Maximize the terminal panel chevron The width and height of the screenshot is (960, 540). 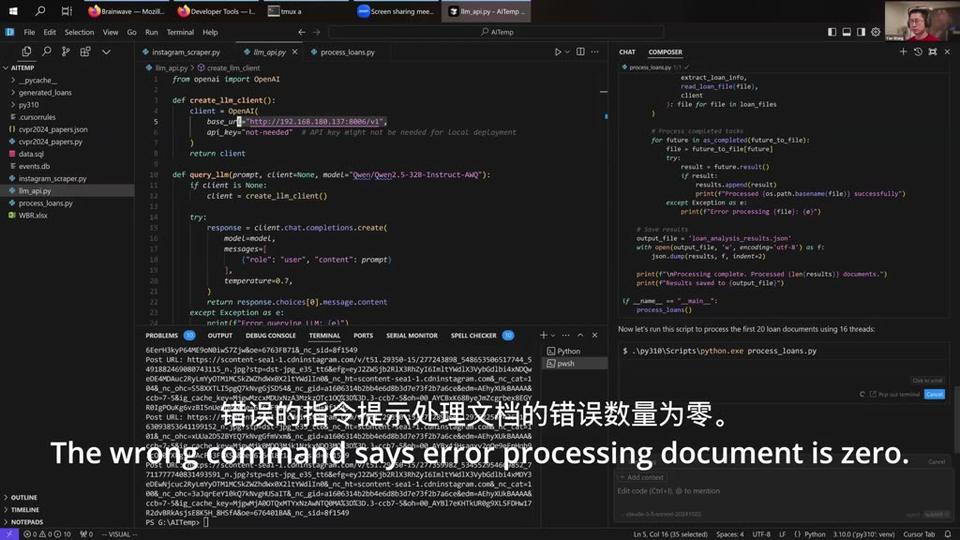coord(580,336)
